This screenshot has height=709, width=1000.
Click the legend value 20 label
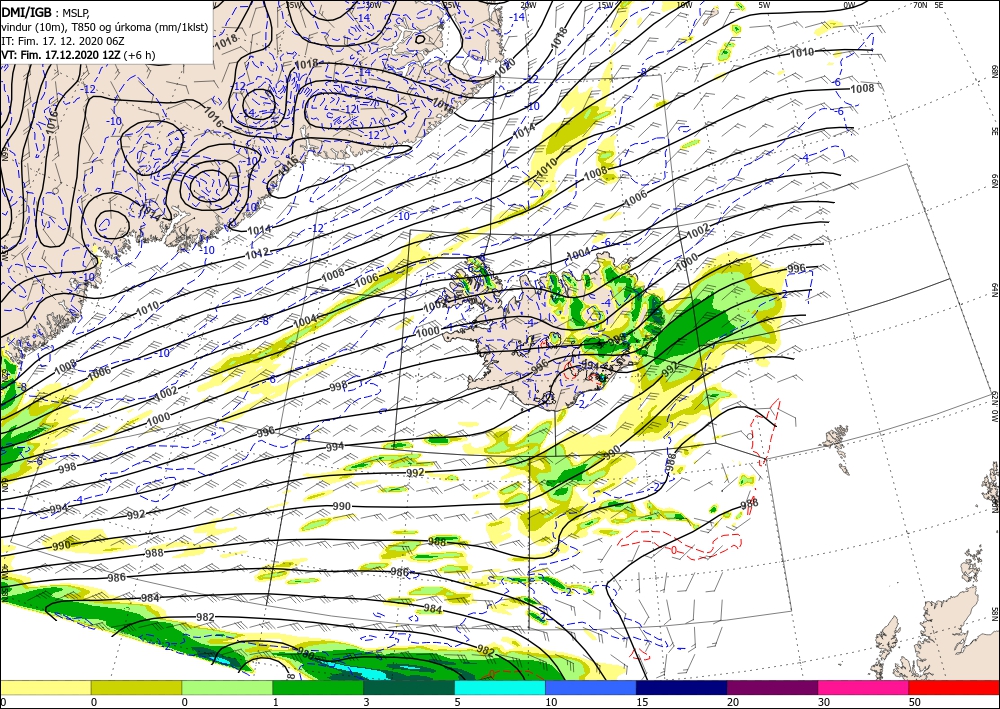click(x=733, y=702)
